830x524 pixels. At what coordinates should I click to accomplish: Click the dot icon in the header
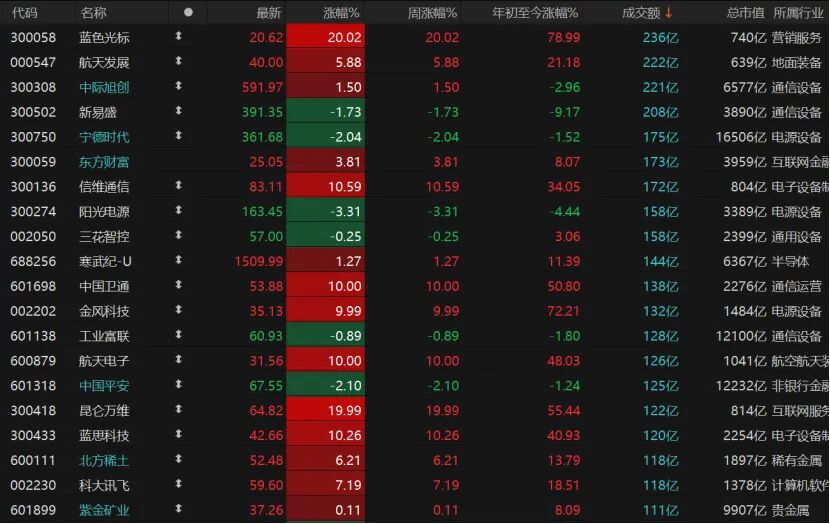click(x=188, y=13)
